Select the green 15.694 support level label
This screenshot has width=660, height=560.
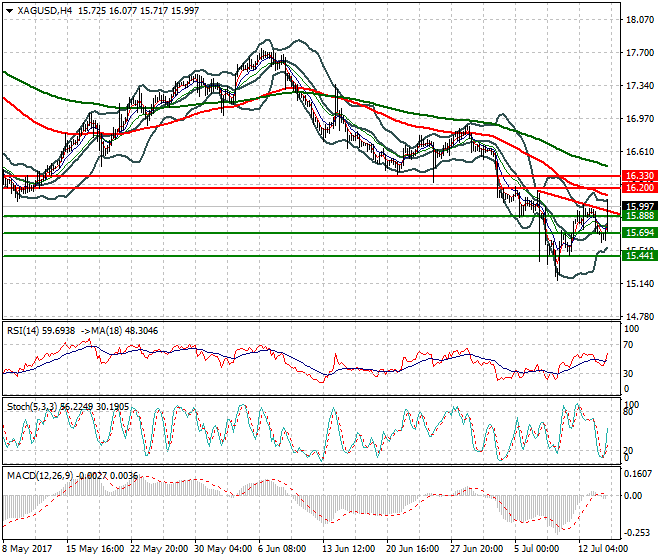[x=640, y=233]
